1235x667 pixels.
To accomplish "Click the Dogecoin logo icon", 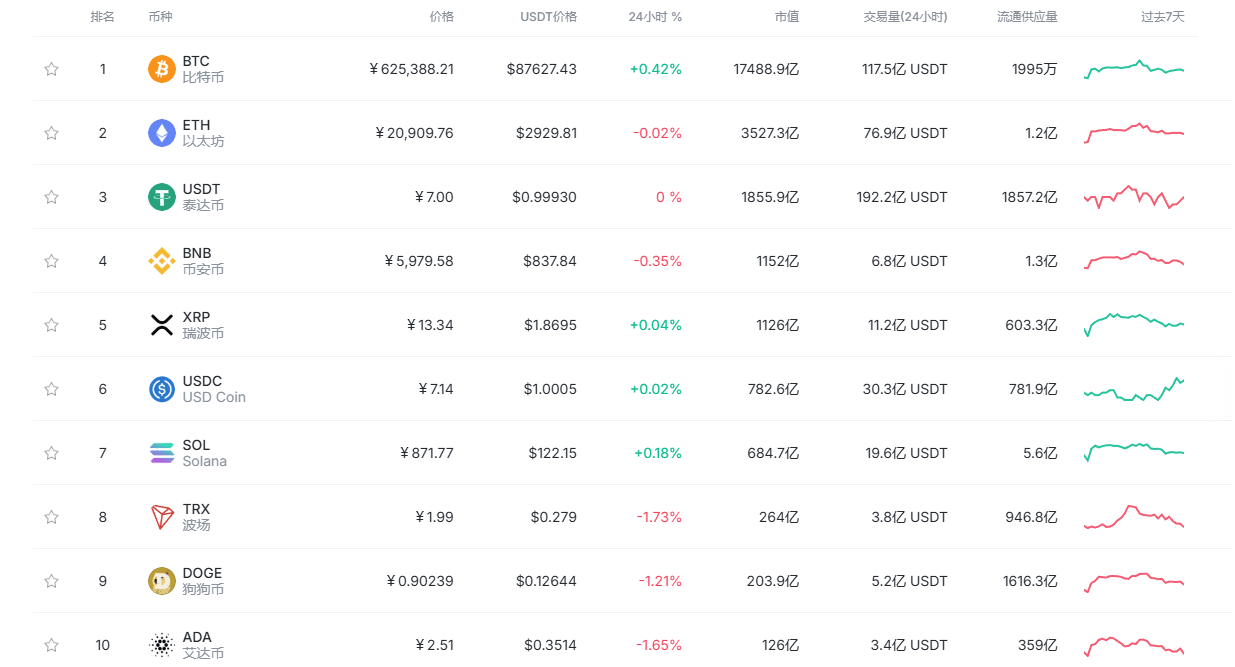I will coord(161,581).
